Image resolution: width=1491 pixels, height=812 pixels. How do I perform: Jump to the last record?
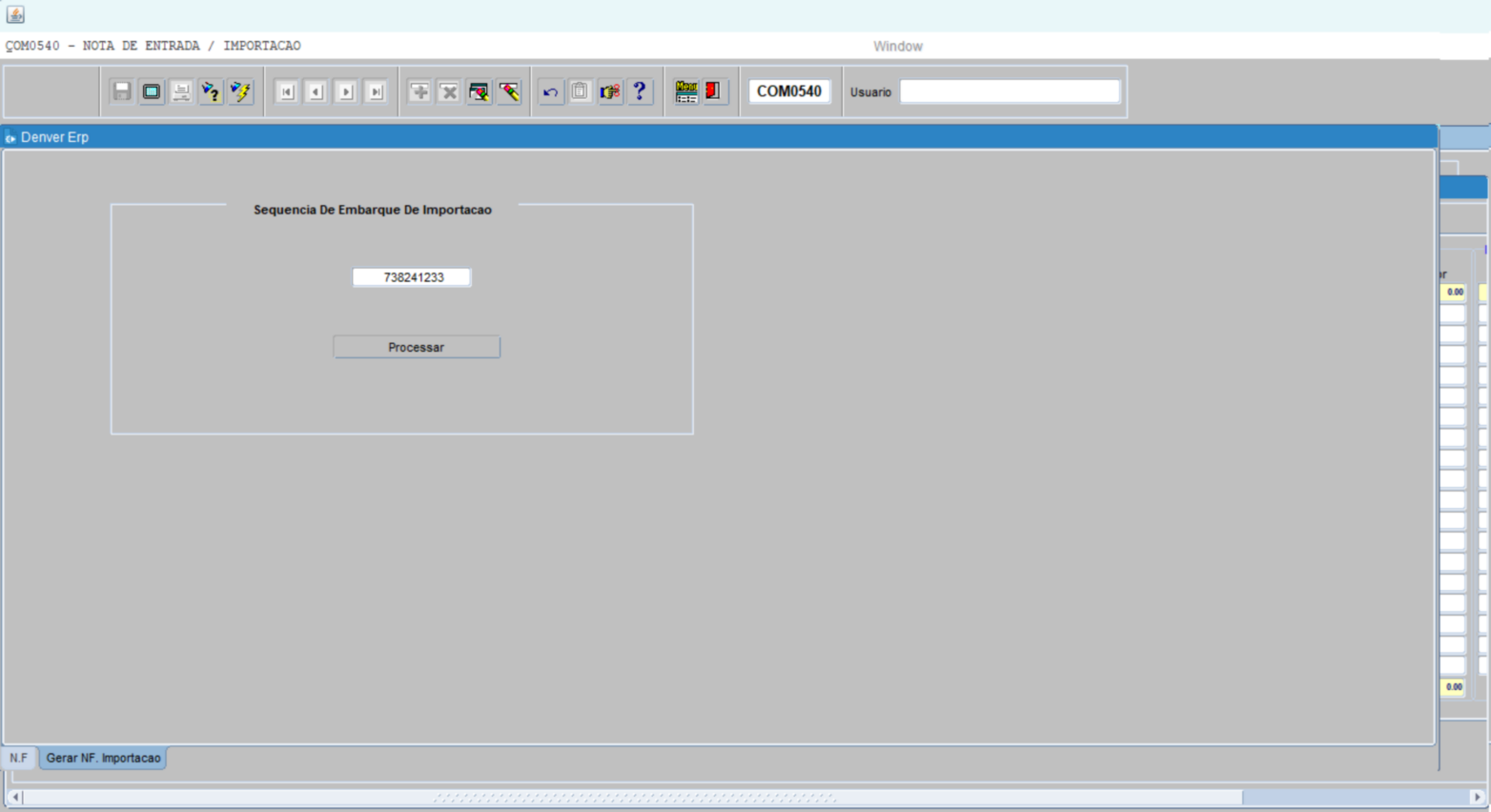pos(376,91)
